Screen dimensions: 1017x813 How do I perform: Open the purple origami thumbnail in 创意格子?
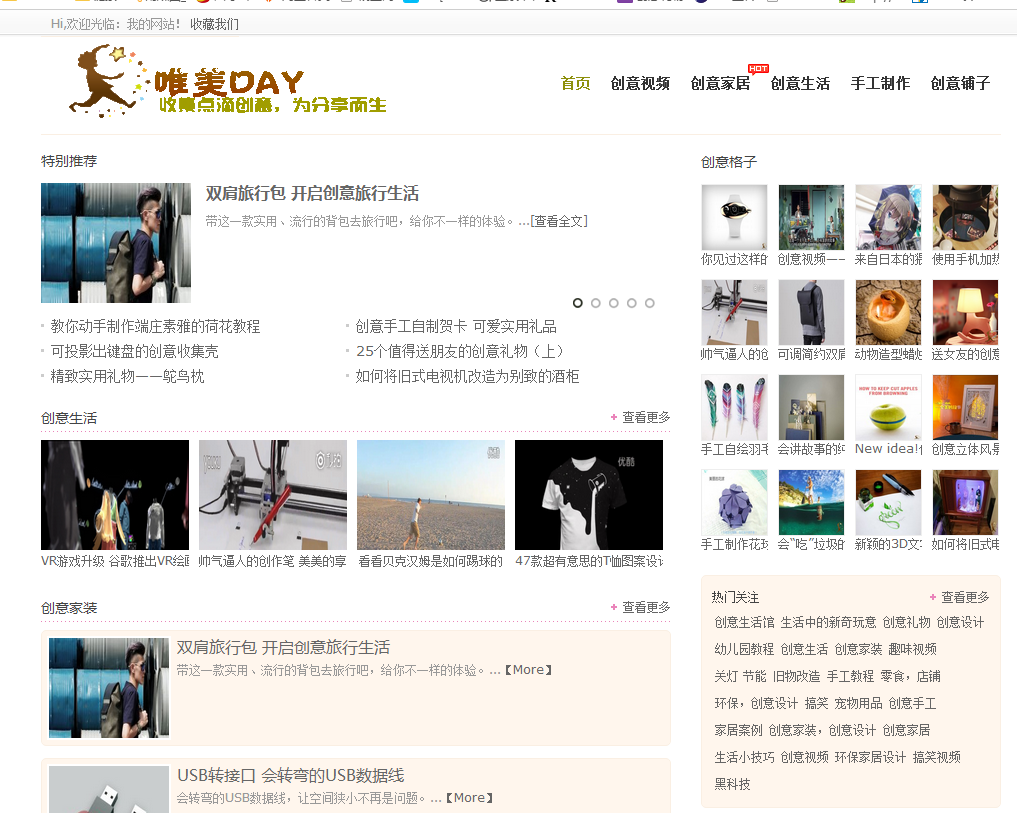[734, 502]
